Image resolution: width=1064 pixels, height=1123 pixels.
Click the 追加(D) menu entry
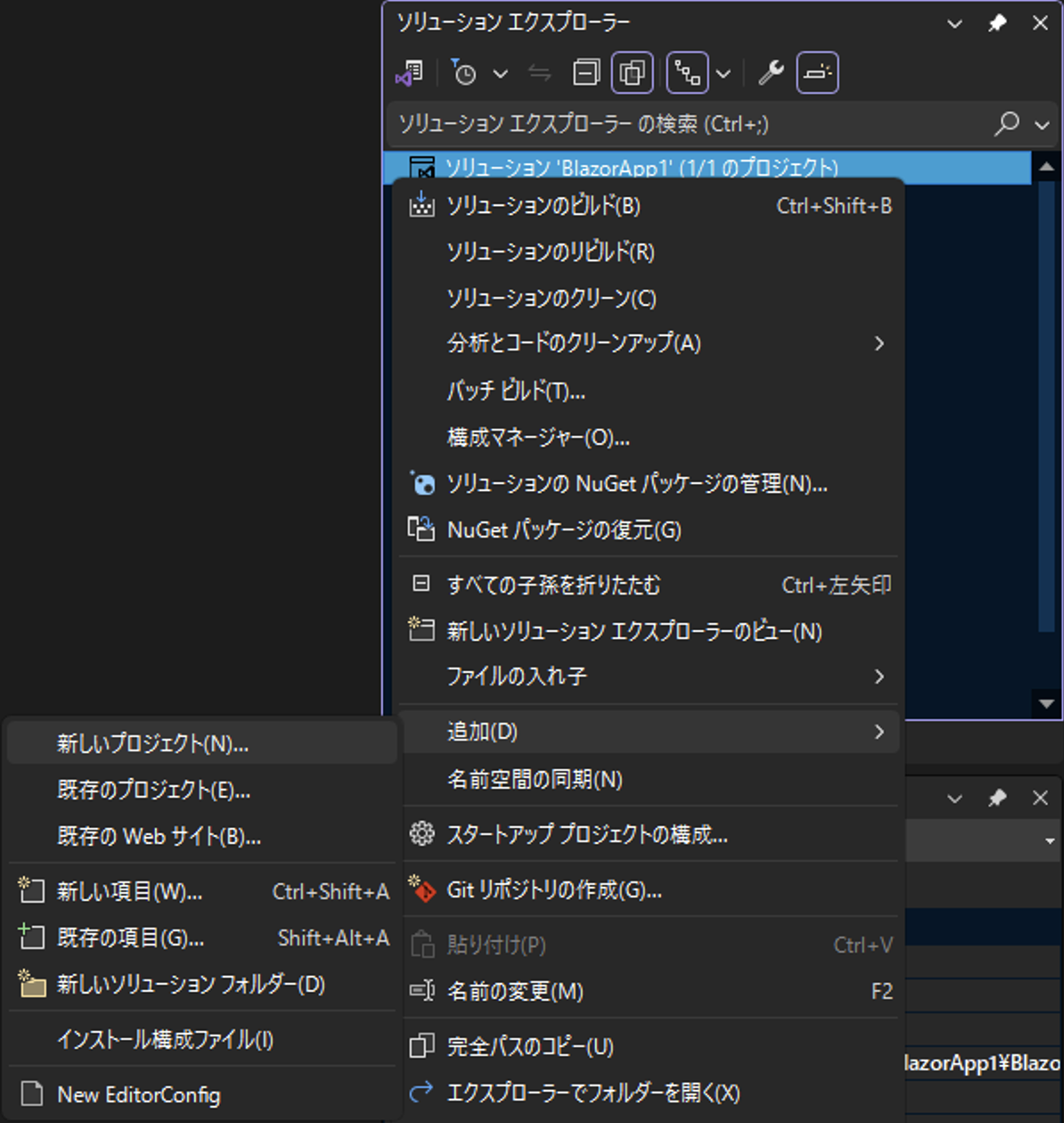tap(651, 732)
